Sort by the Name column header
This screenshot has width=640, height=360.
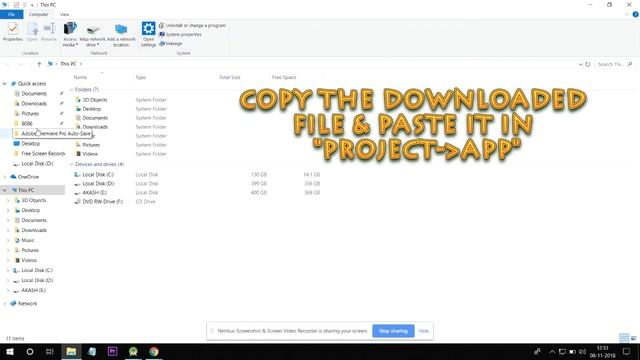pos(80,77)
